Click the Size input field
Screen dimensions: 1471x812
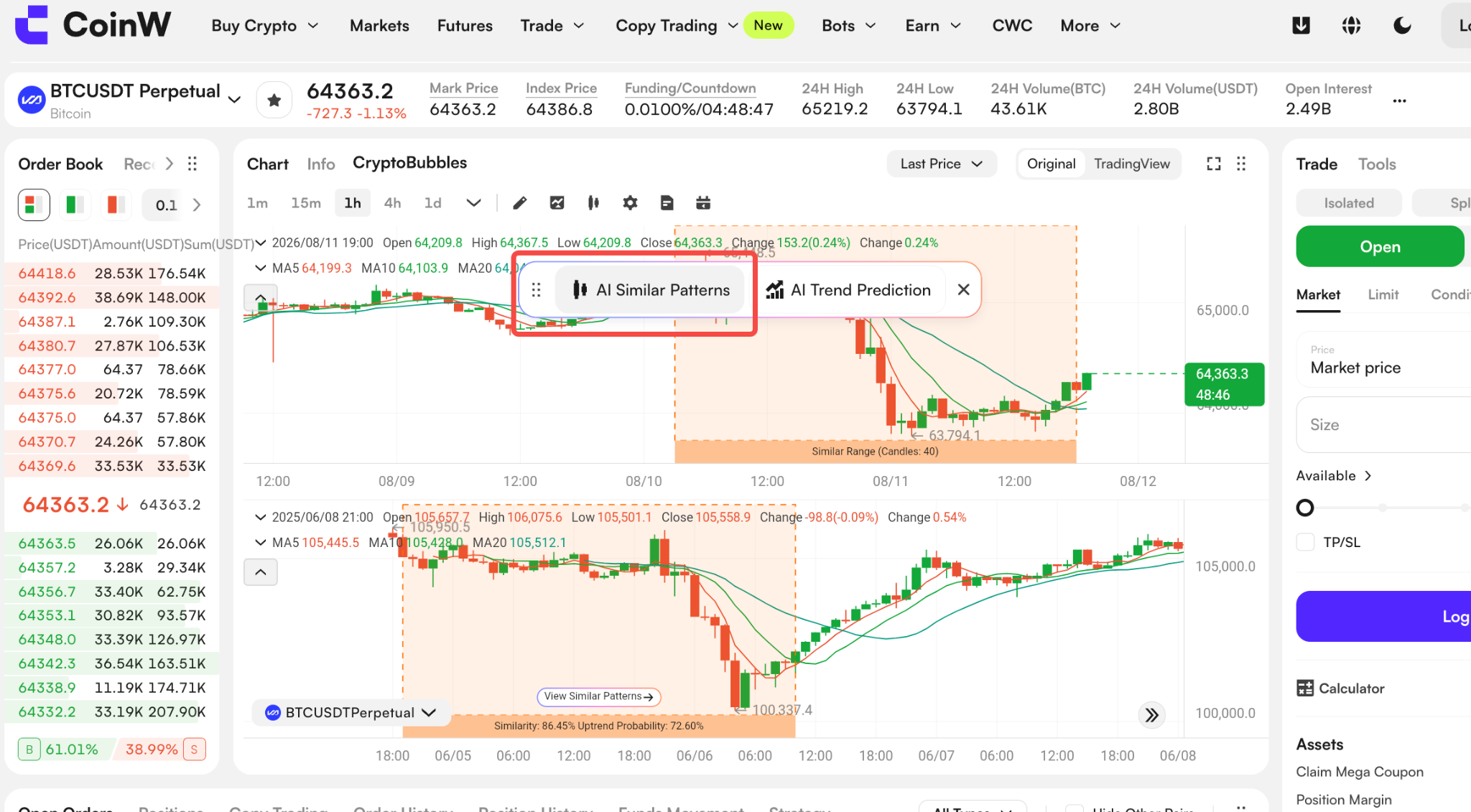point(1383,425)
